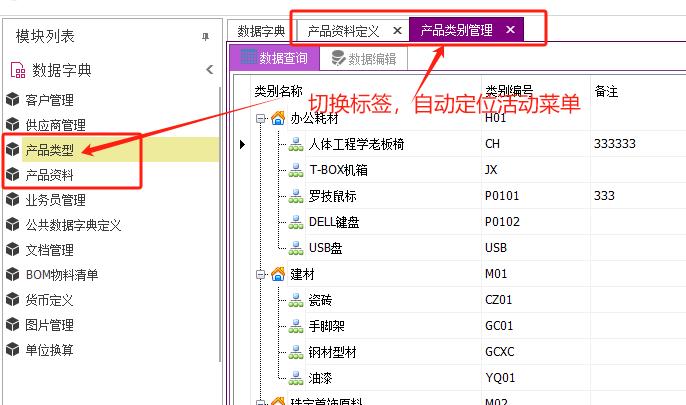The width and height of the screenshot is (686, 405).
Task: Switch to 产品资料定义 tab
Action: (x=343, y=31)
